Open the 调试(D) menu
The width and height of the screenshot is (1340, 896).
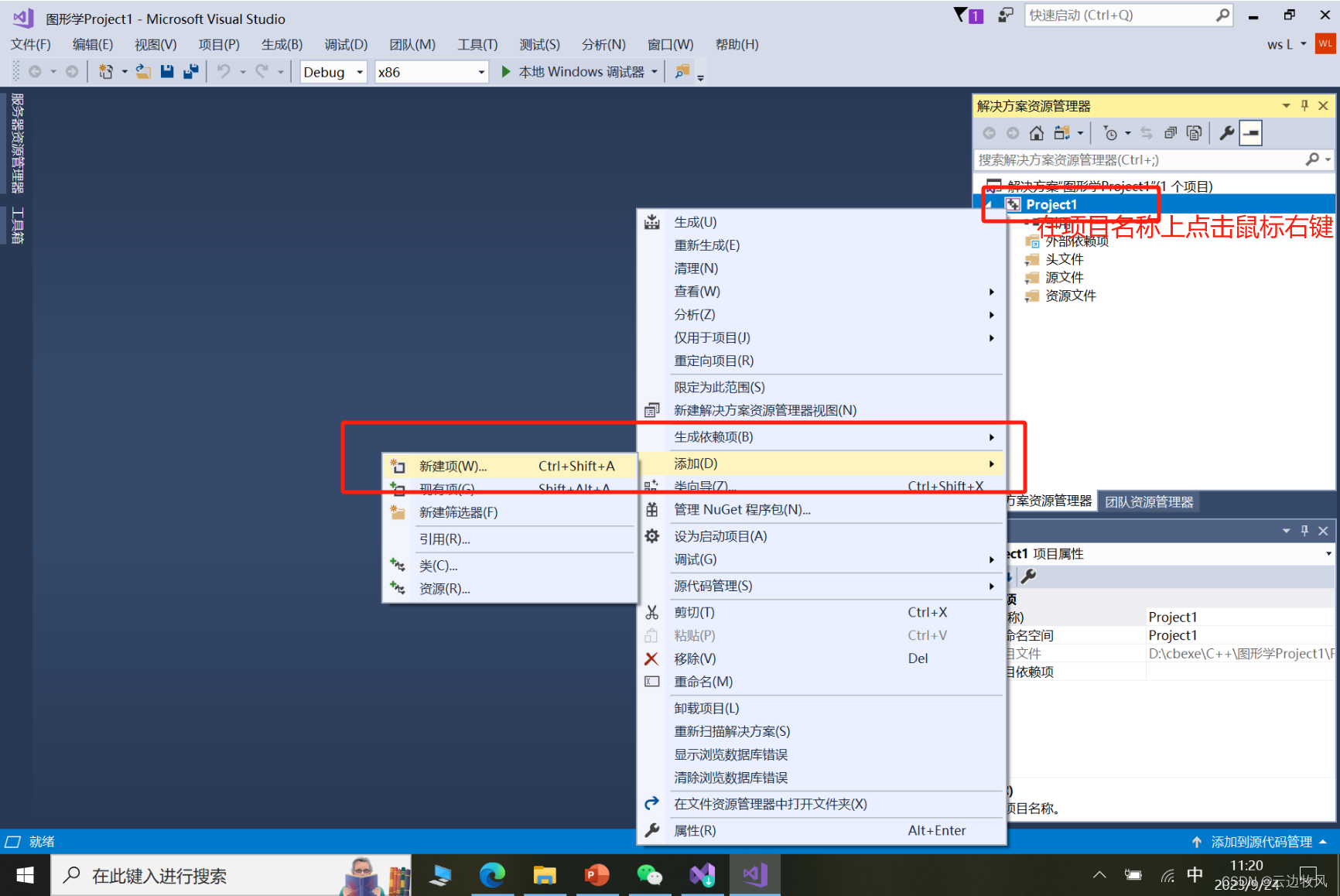click(346, 44)
